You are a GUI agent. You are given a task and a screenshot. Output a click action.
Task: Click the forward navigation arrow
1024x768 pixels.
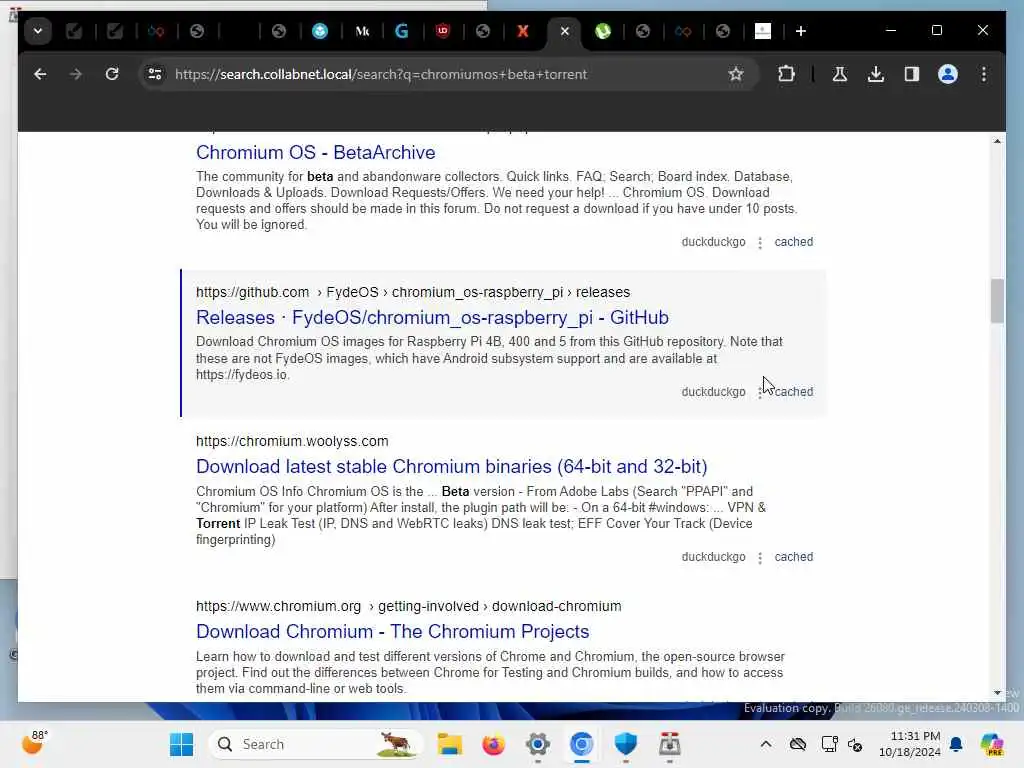[x=76, y=74]
